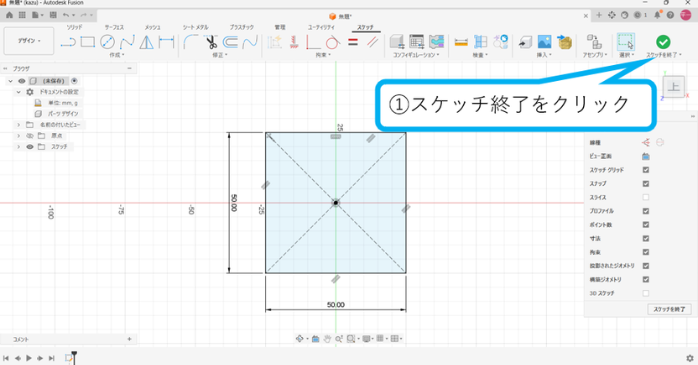Click the Insert Mesh icon

pos(564,42)
